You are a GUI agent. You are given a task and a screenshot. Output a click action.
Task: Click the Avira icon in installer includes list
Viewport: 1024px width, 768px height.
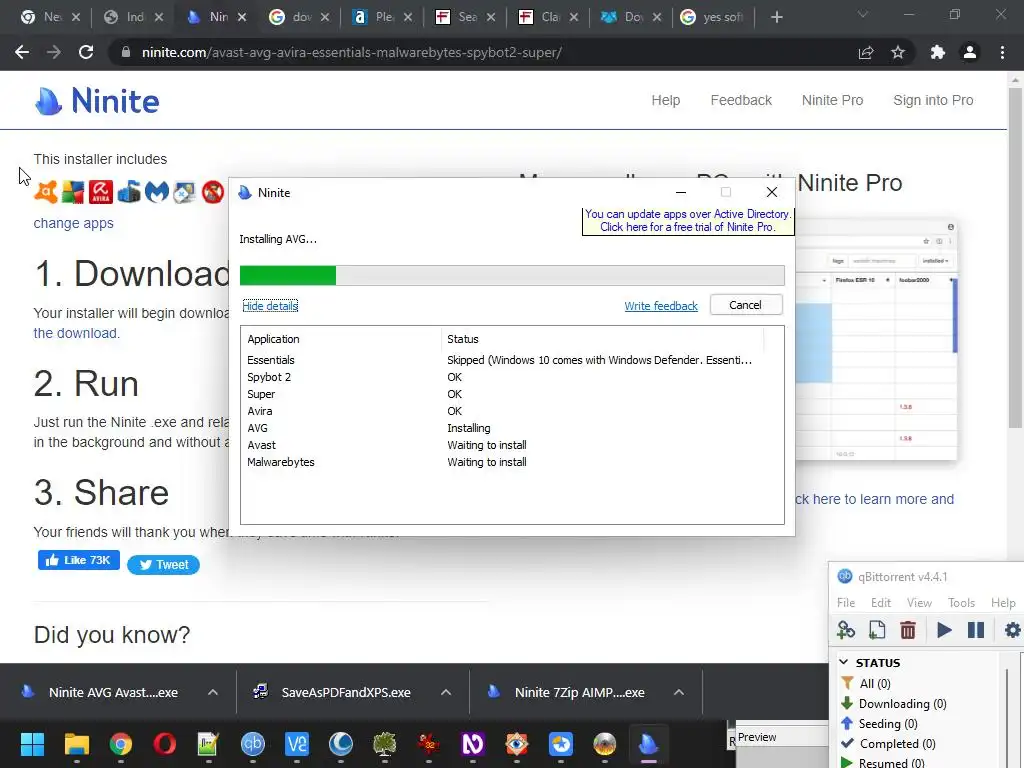click(x=101, y=192)
